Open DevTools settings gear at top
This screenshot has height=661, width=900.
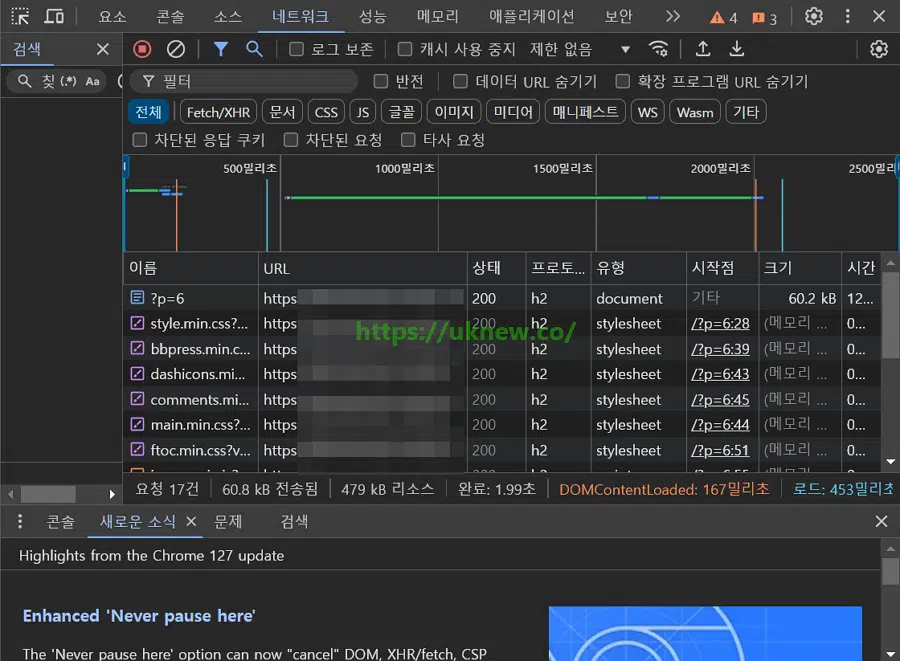point(814,16)
